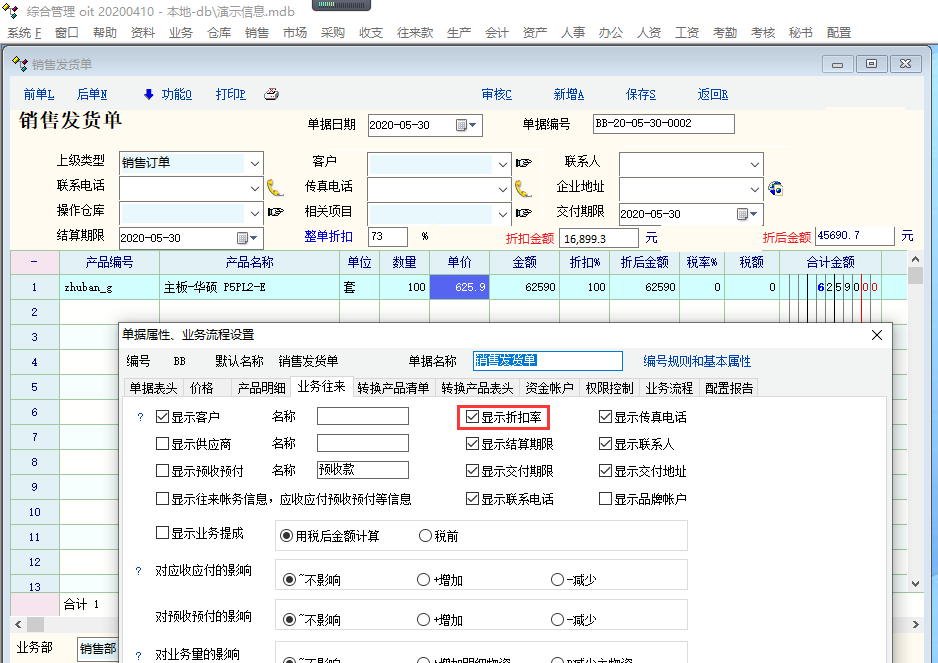Screen dimensions: 938x663
Task: Click the 审核 button in the toolbar
Action: (496, 95)
